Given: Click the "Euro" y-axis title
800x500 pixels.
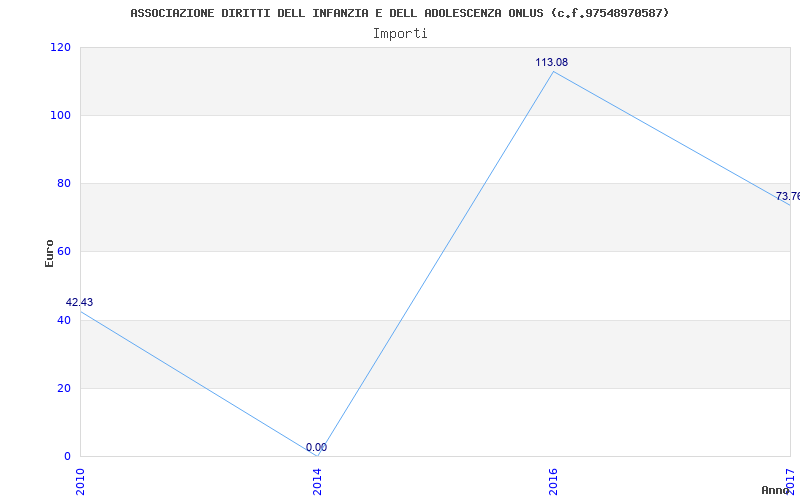Looking at the screenshot, I should pyautogui.click(x=49, y=253).
